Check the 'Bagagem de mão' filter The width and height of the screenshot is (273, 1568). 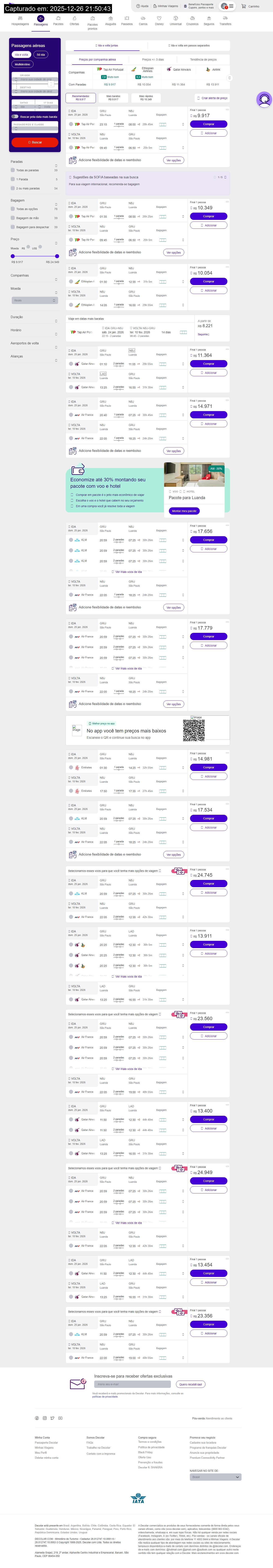pos(13,218)
